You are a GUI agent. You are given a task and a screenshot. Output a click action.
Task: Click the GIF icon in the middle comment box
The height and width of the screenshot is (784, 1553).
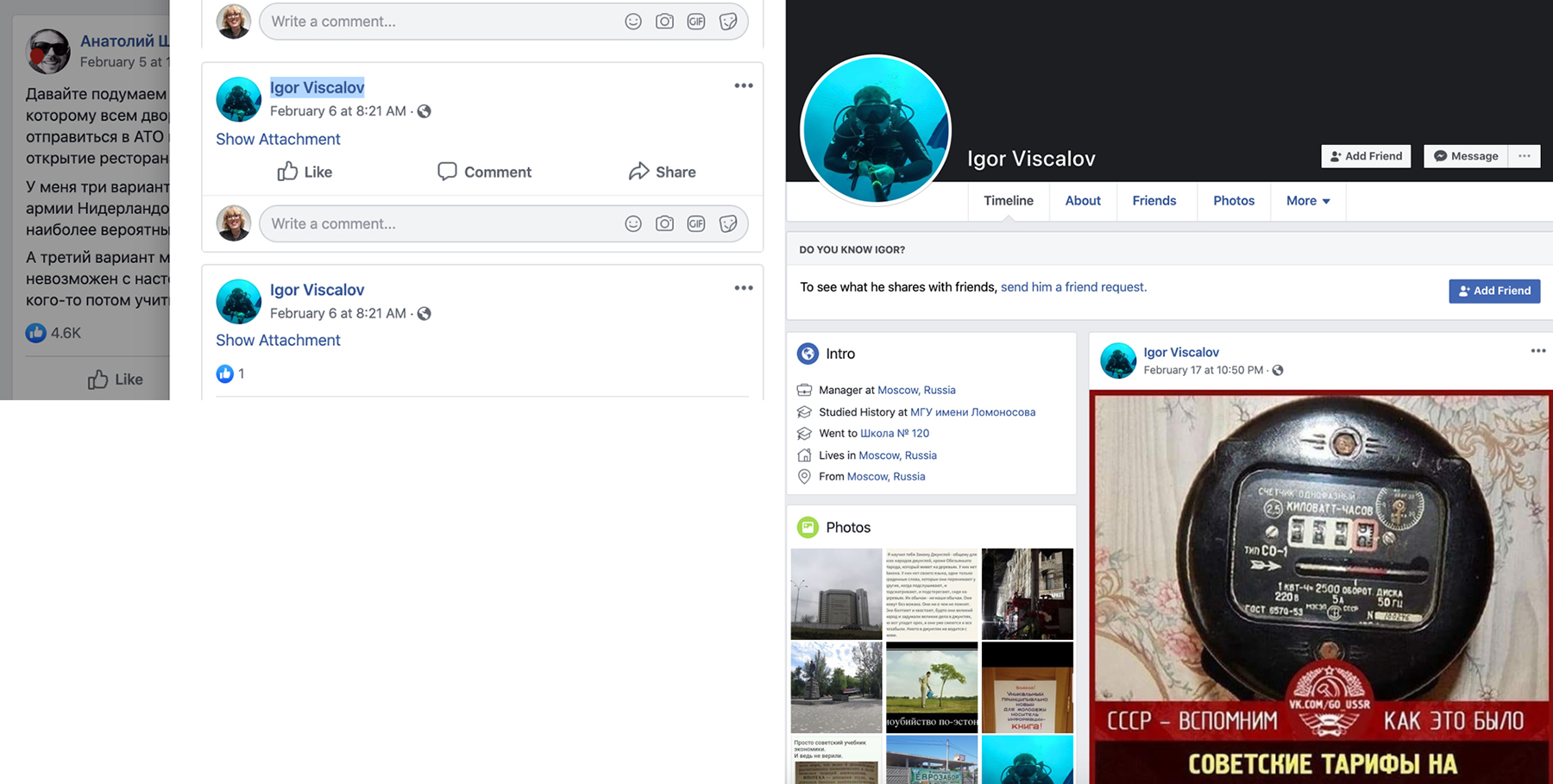[x=696, y=223]
